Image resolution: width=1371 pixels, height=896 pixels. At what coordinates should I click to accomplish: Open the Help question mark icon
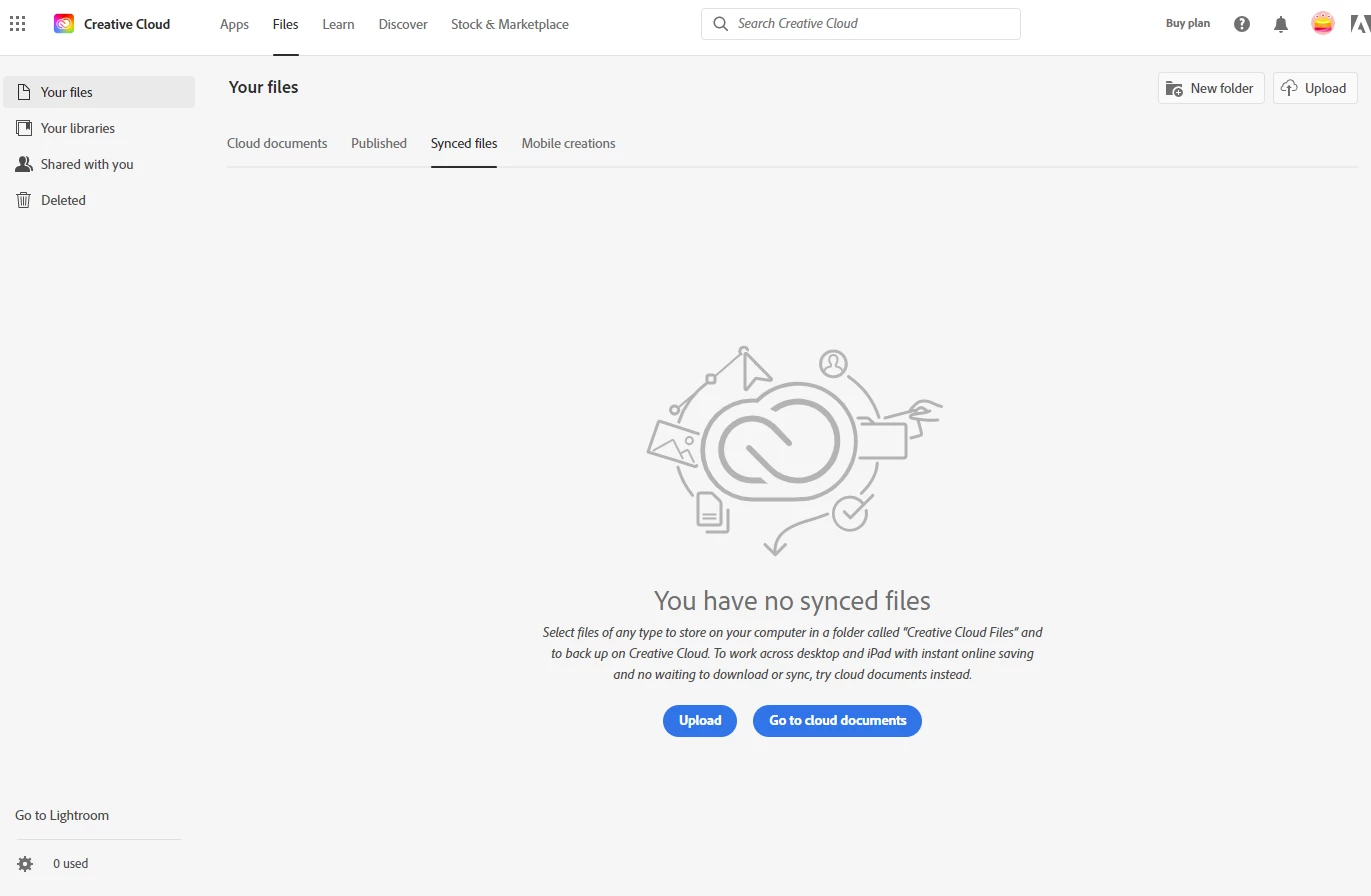(x=1242, y=24)
